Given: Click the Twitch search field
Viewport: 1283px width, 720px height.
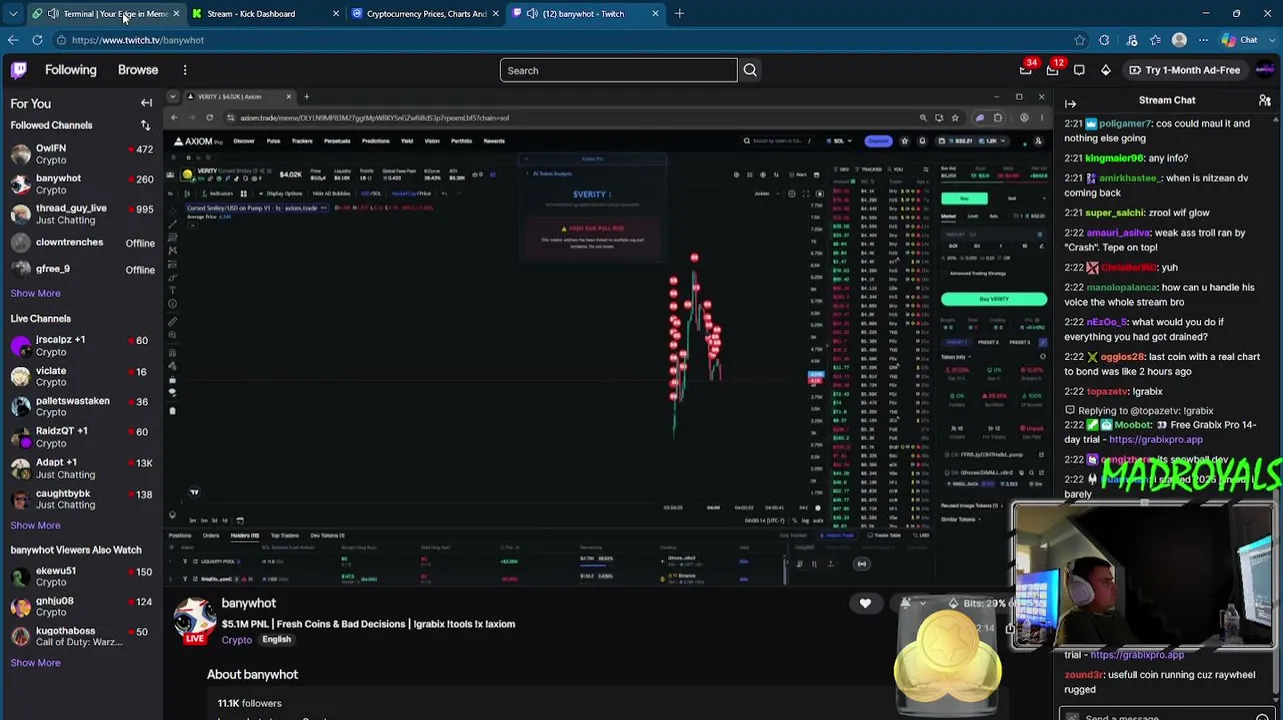Looking at the screenshot, I should click(x=618, y=70).
